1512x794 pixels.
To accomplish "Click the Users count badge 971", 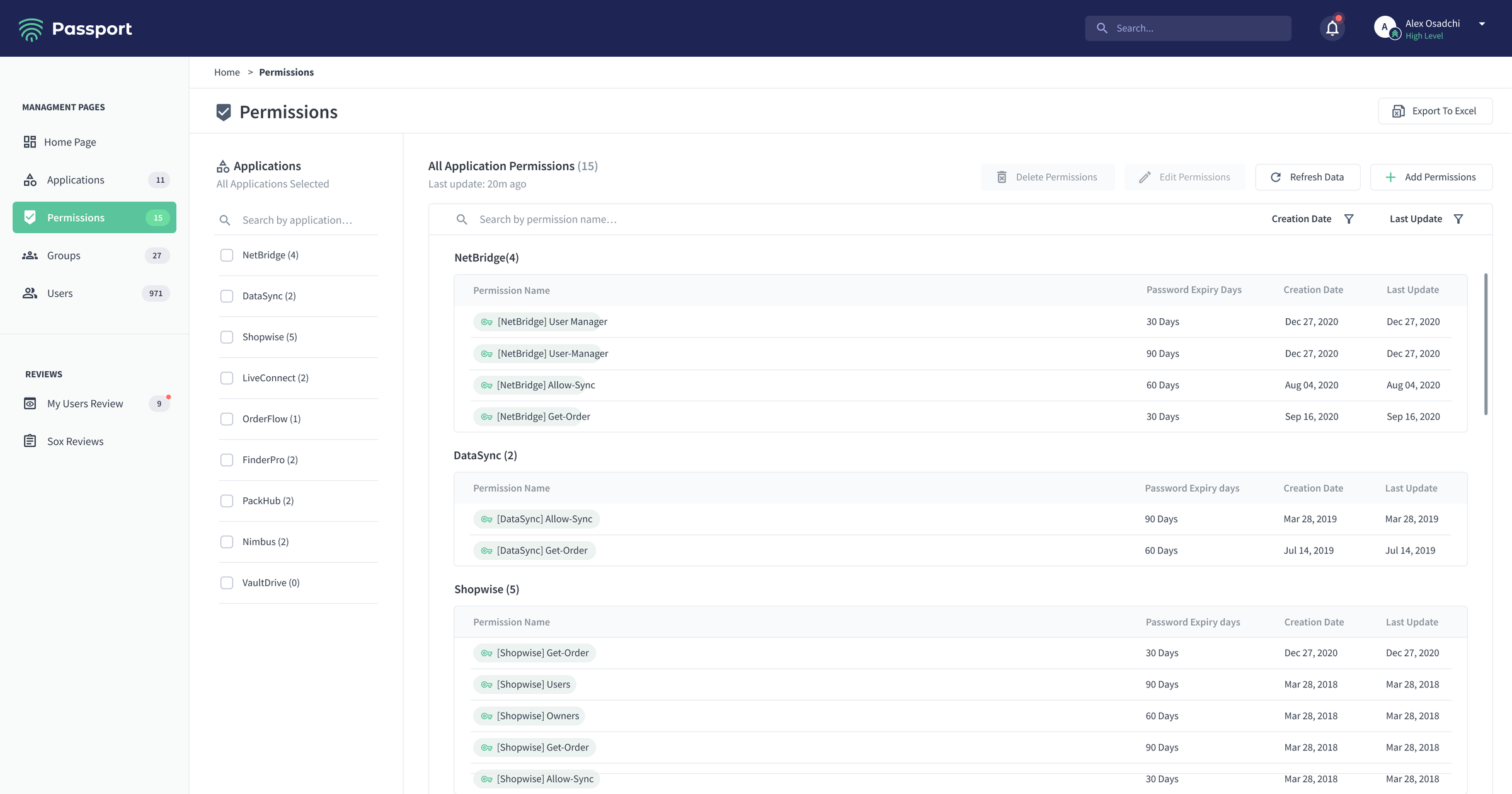I will pos(156,293).
